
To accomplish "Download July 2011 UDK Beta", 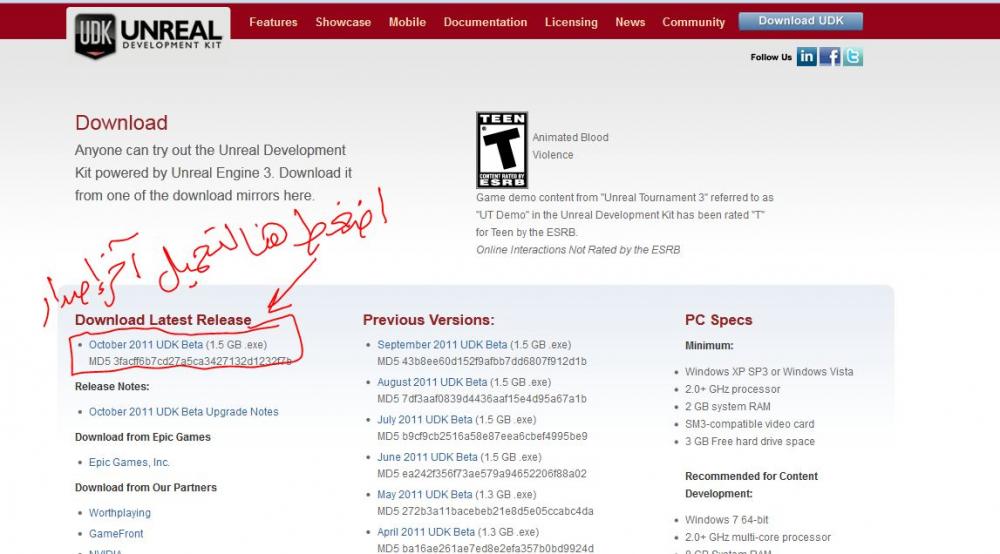I will coord(425,419).
